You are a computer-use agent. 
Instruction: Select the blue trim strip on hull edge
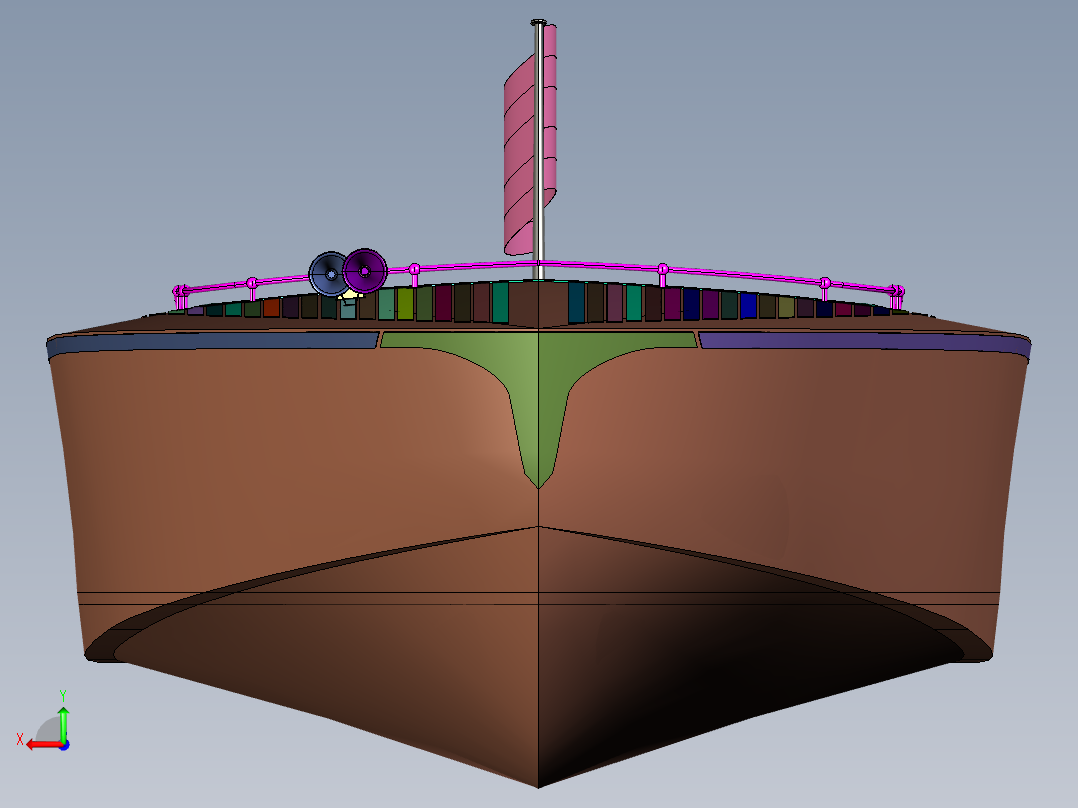coord(212,343)
